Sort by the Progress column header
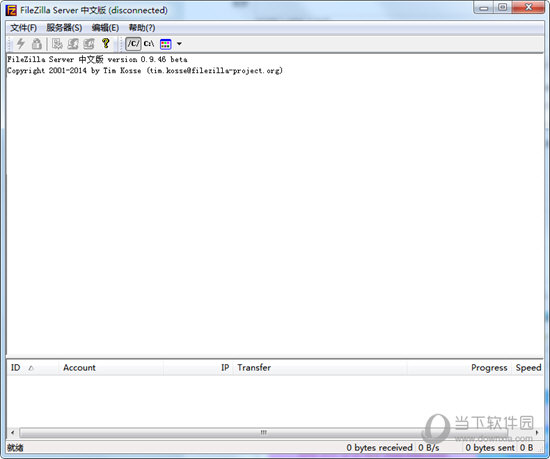The width and height of the screenshot is (550, 459). coord(460,367)
